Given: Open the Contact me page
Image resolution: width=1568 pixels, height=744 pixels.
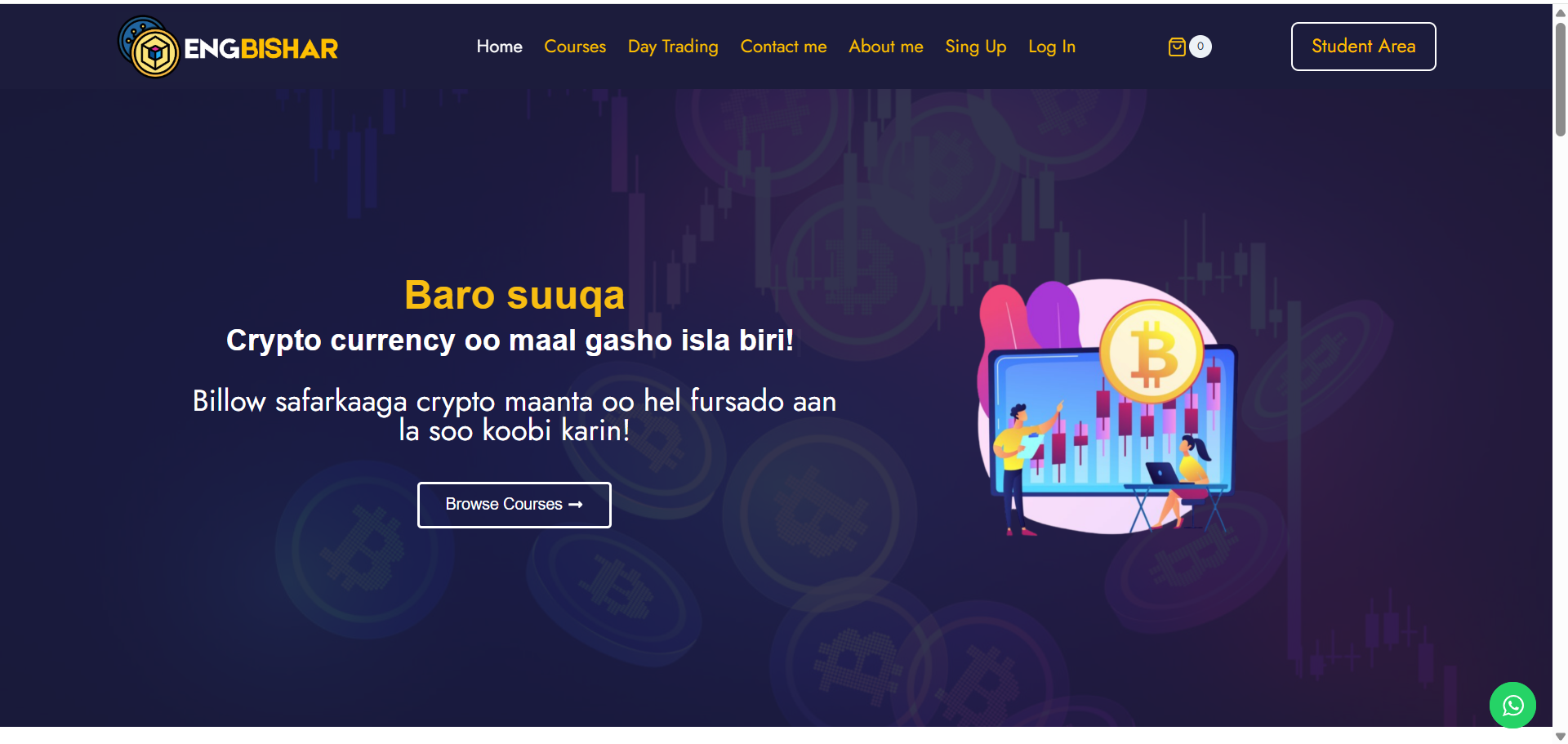Looking at the screenshot, I should [x=783, y=47].
